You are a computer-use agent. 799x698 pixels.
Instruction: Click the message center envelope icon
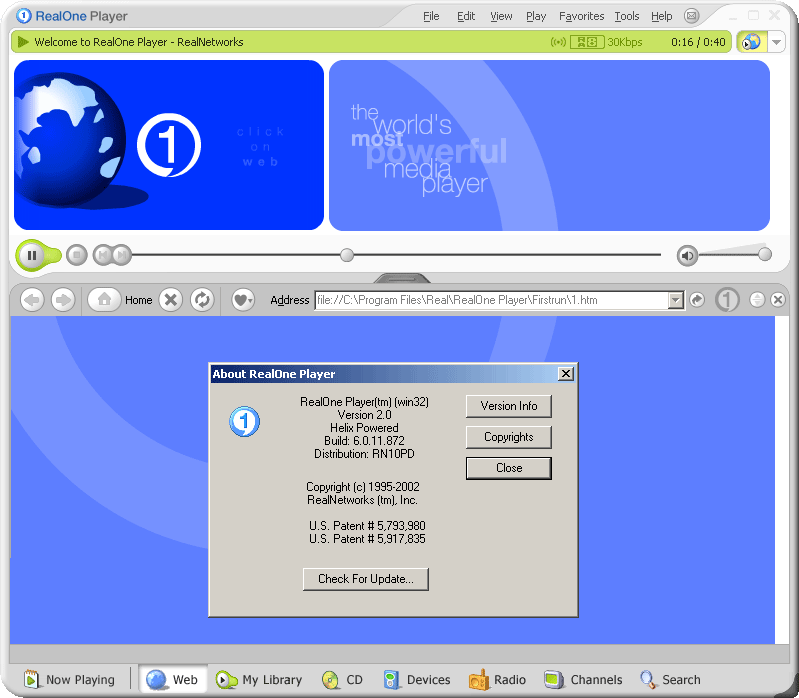[x=691, y=16]
